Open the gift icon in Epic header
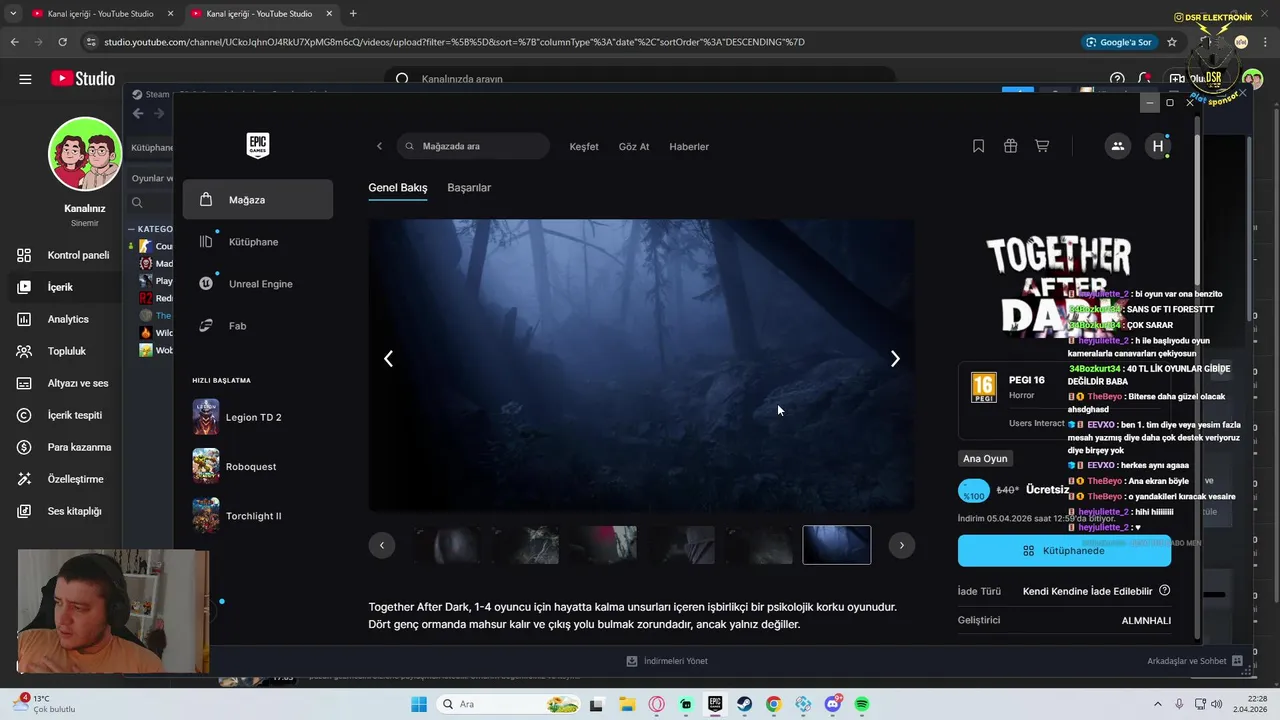1280x720 pixels. 1010,146
